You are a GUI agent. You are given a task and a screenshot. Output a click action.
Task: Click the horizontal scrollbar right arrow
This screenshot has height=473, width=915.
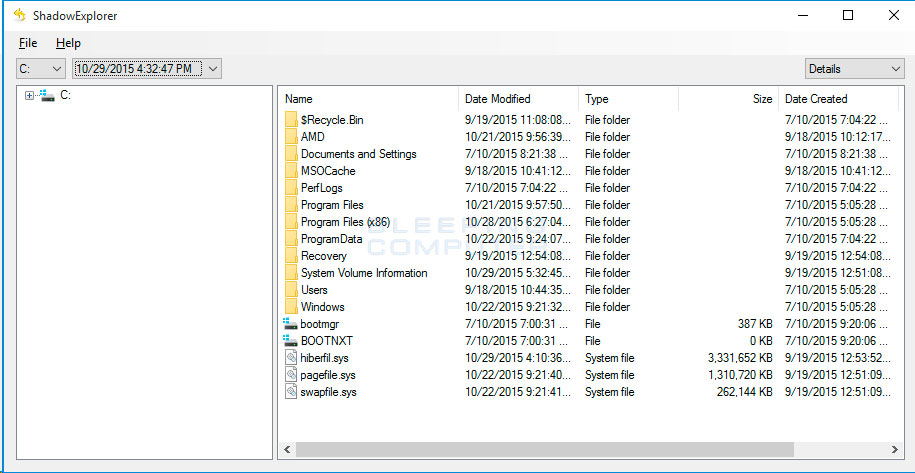point(895,449)
